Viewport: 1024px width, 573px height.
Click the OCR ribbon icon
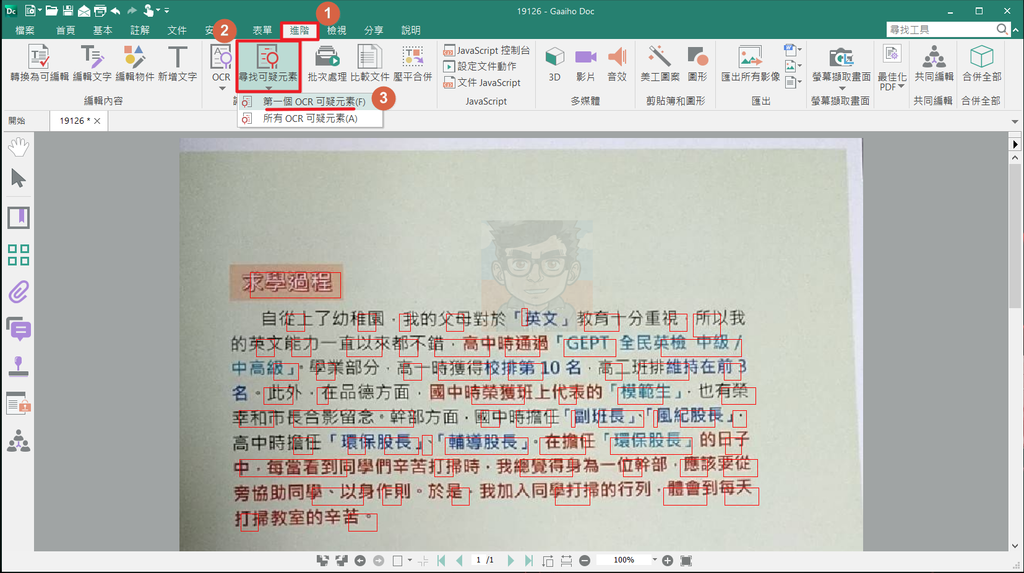(221, 59)
